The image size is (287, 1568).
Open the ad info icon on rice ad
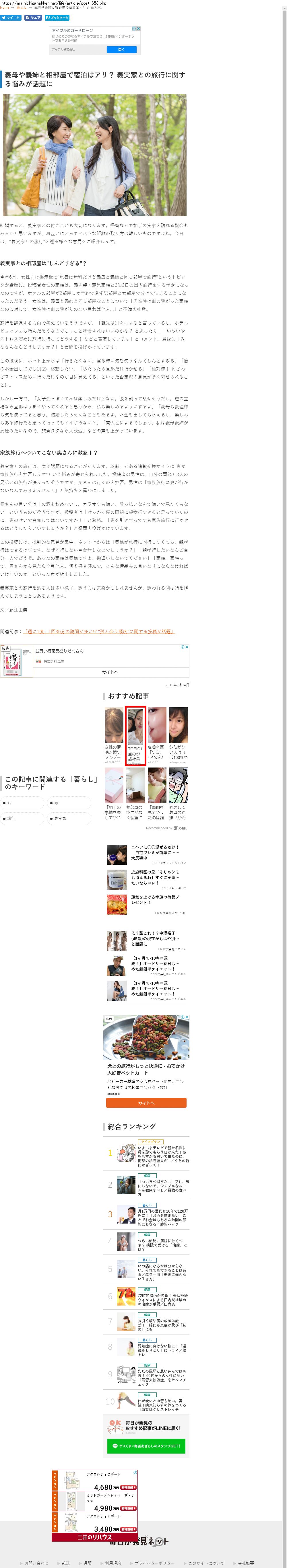(182, 647)
